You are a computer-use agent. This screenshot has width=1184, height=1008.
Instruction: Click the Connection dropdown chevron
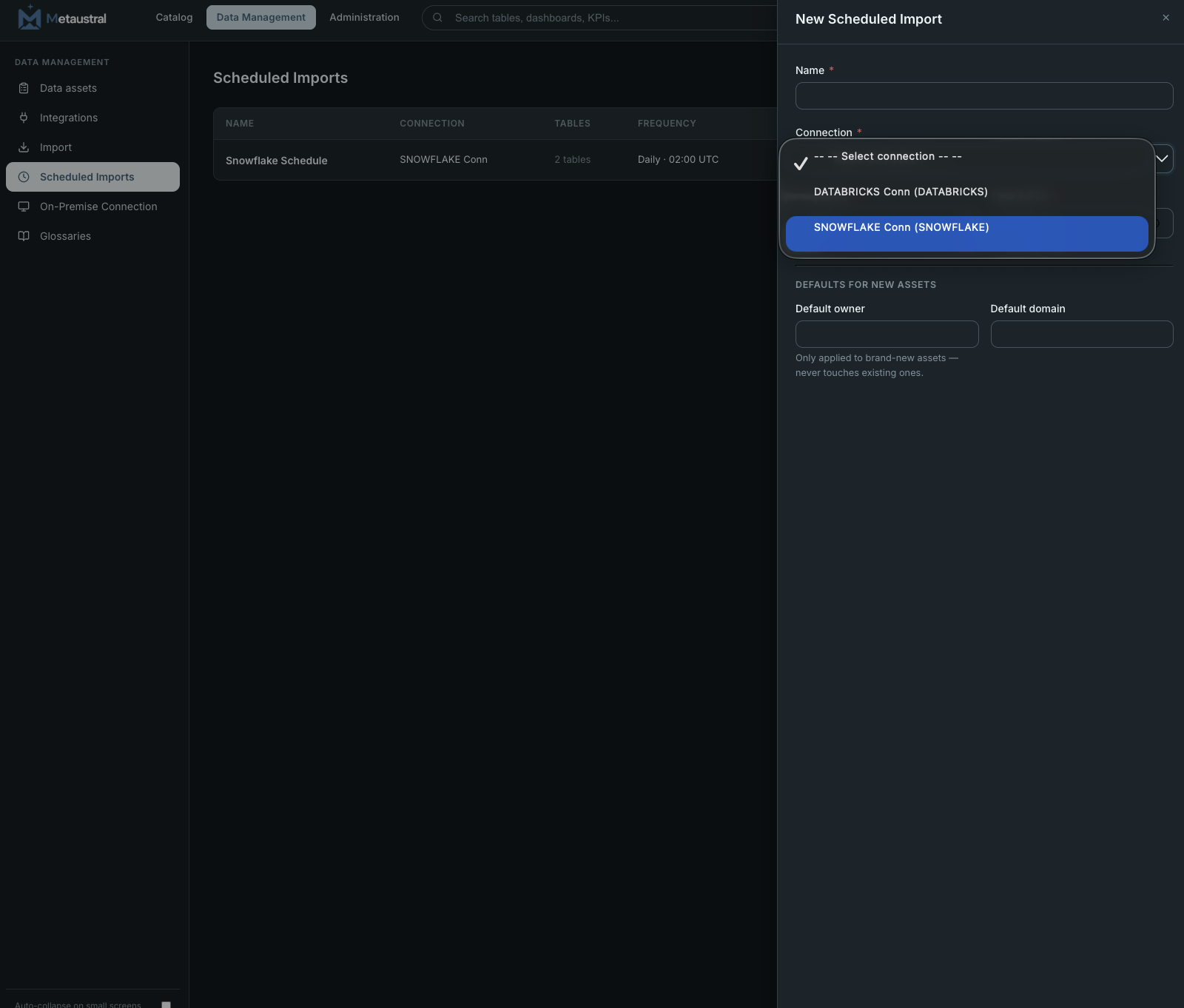coord(1162,158)
